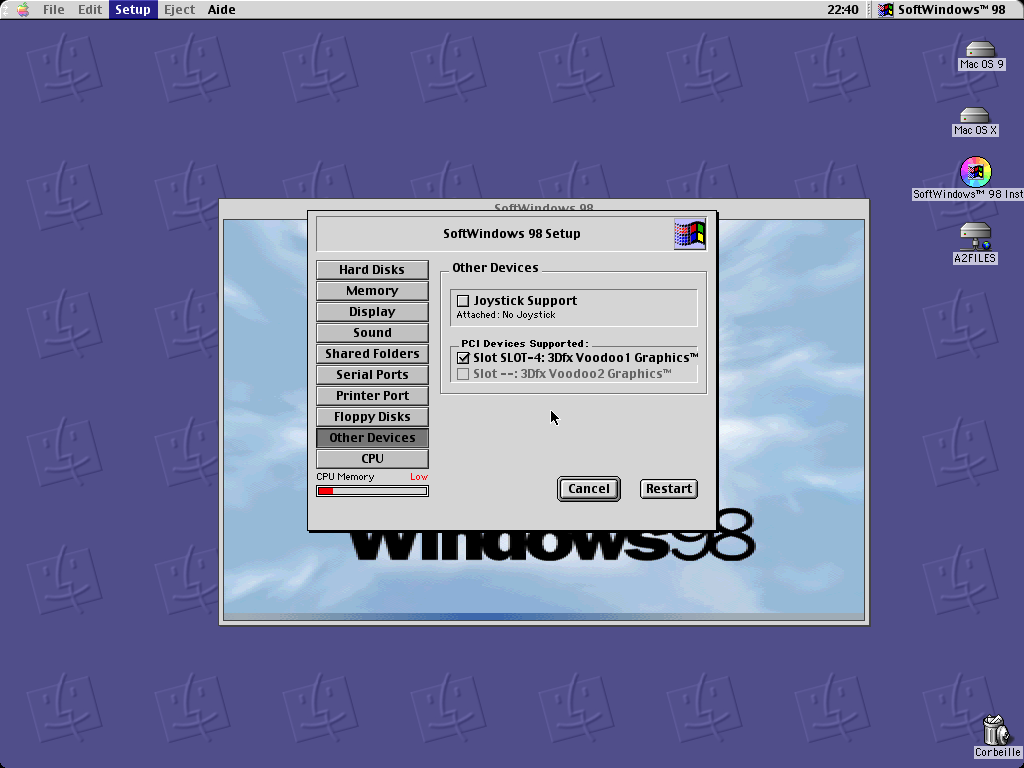Click the "Attached: No Joystick" text
The height and width of the screenshot is (768, 1024).
point(505,315)
